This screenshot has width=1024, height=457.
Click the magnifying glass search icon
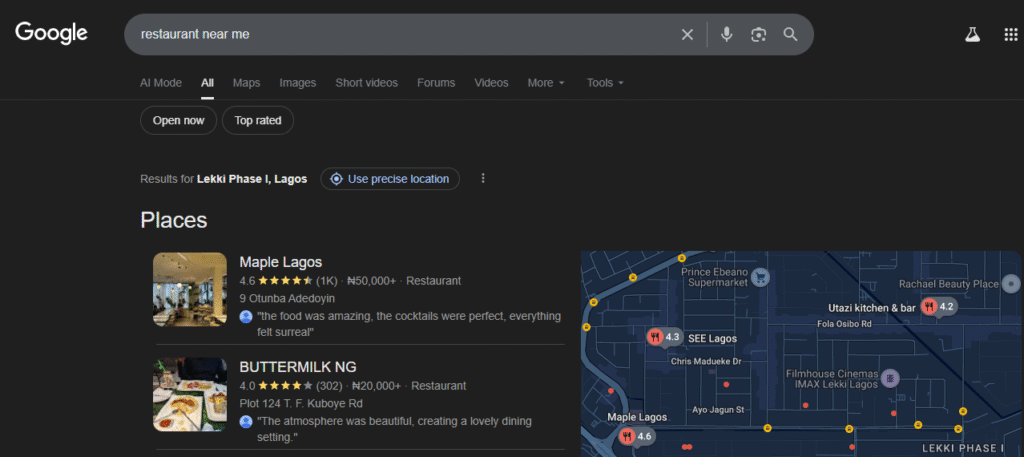click(790, 34)
